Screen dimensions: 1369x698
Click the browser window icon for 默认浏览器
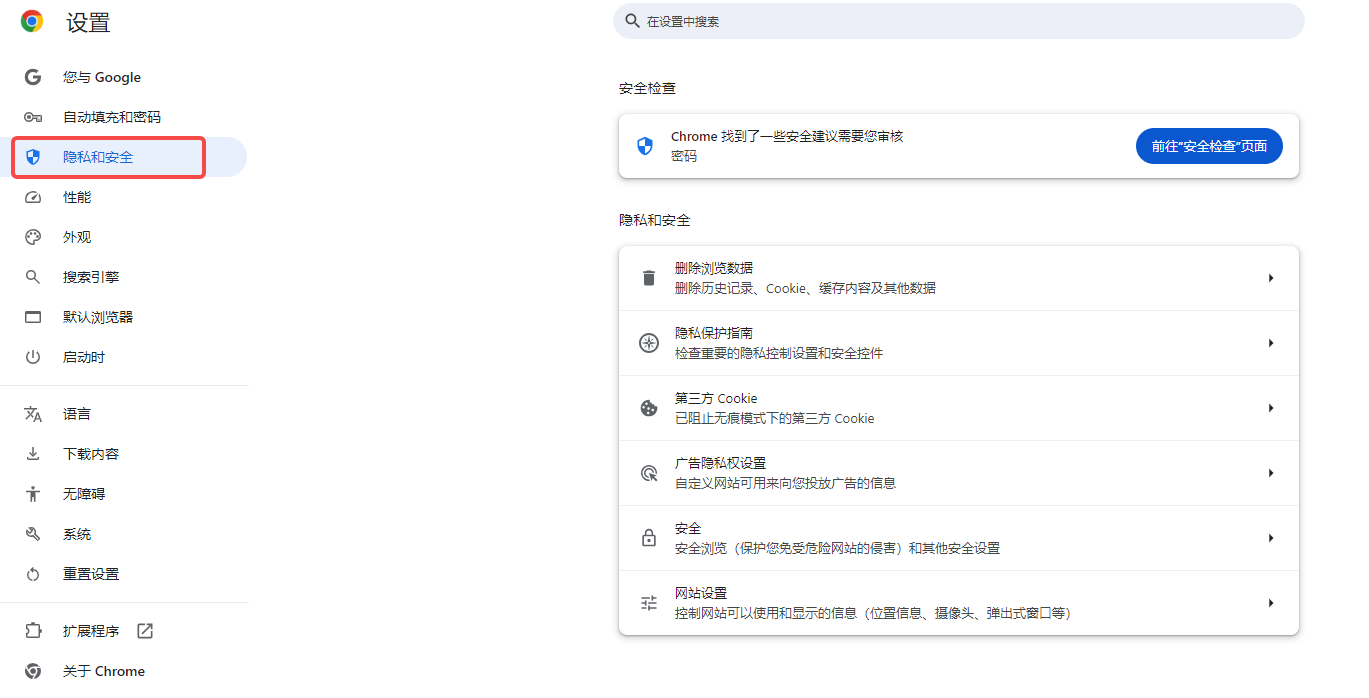tap(33, 317)
